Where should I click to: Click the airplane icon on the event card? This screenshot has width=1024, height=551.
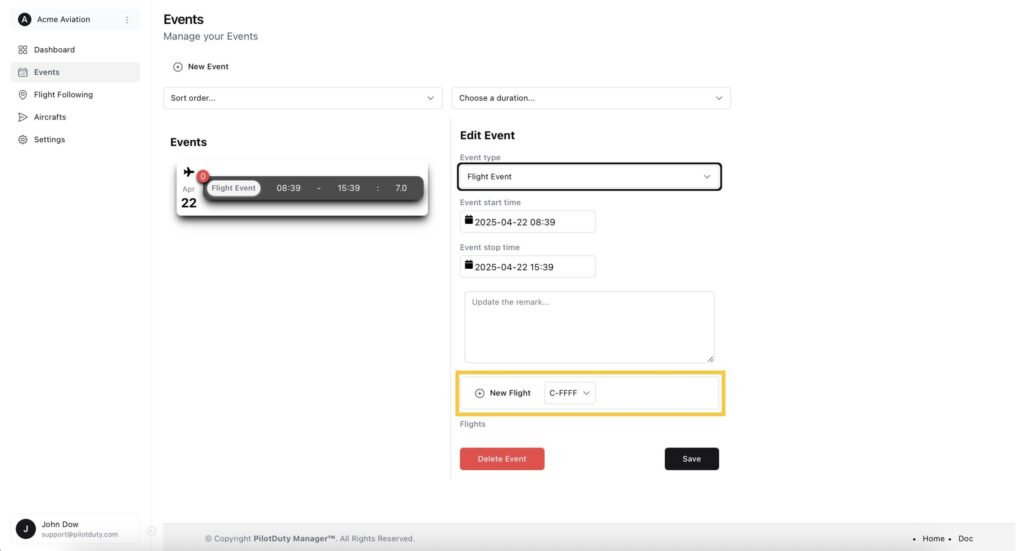189,172
